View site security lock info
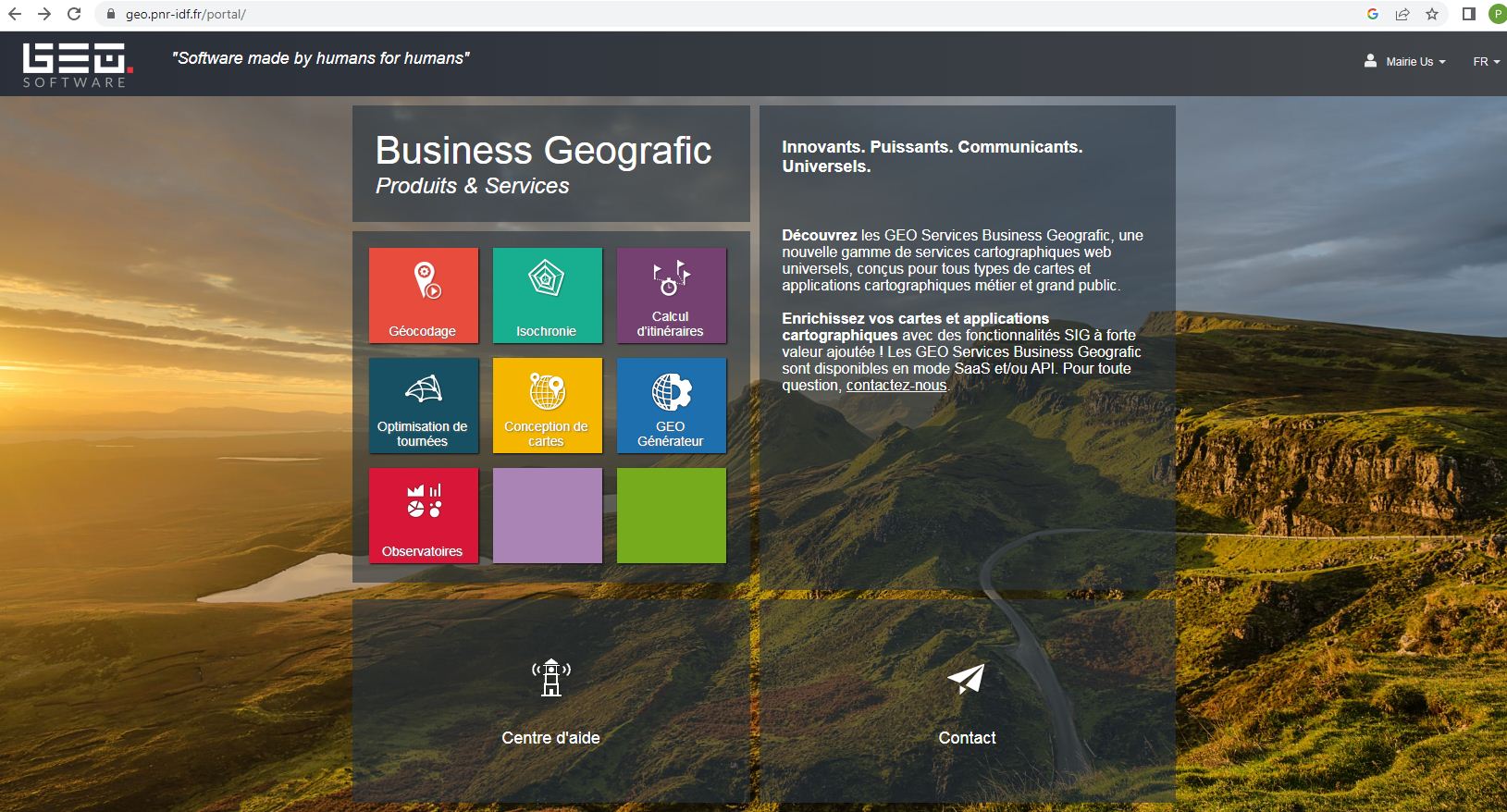Viewport: 1507px width, 812px height. [111, 15]
